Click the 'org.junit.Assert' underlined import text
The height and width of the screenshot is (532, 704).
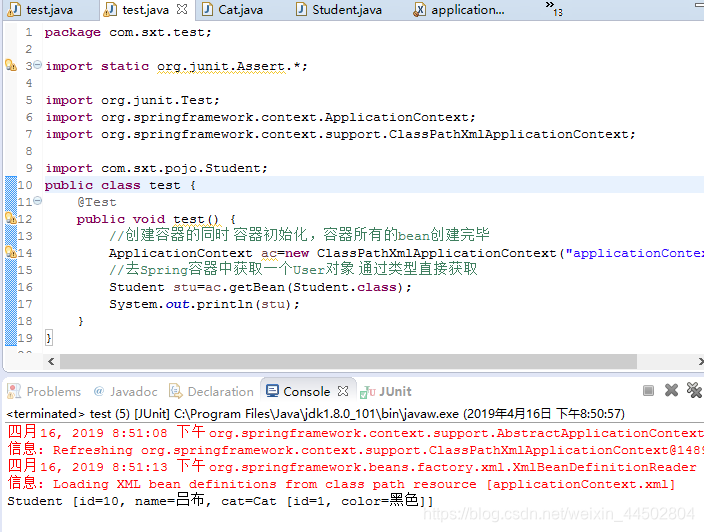(221, 66)
